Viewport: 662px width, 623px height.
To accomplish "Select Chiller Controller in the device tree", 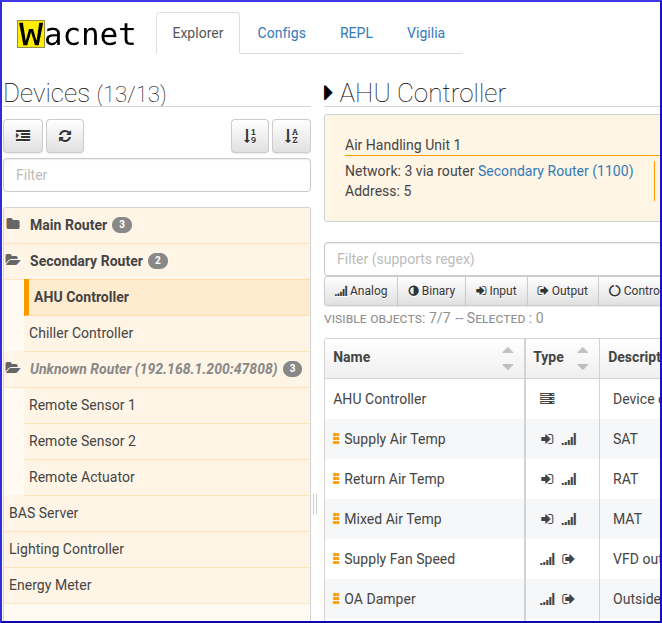I will click(x=81, y=333).
